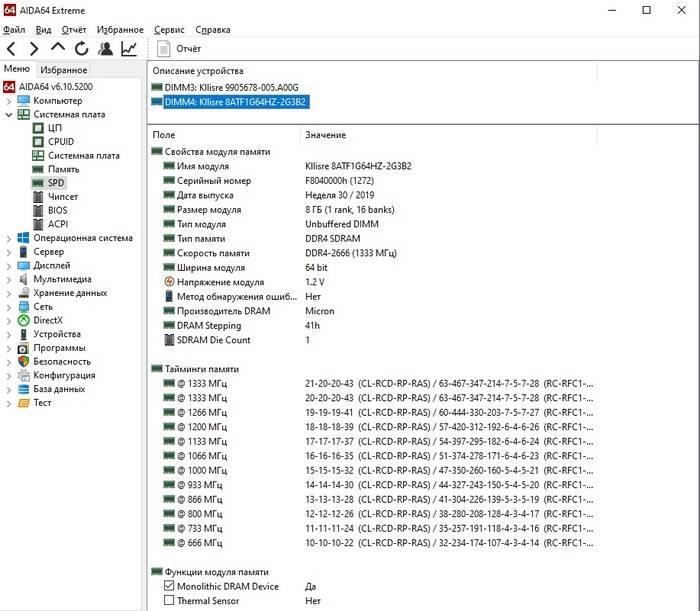
Task: Click the Сеть network icon
Action: tap(24, 307)
